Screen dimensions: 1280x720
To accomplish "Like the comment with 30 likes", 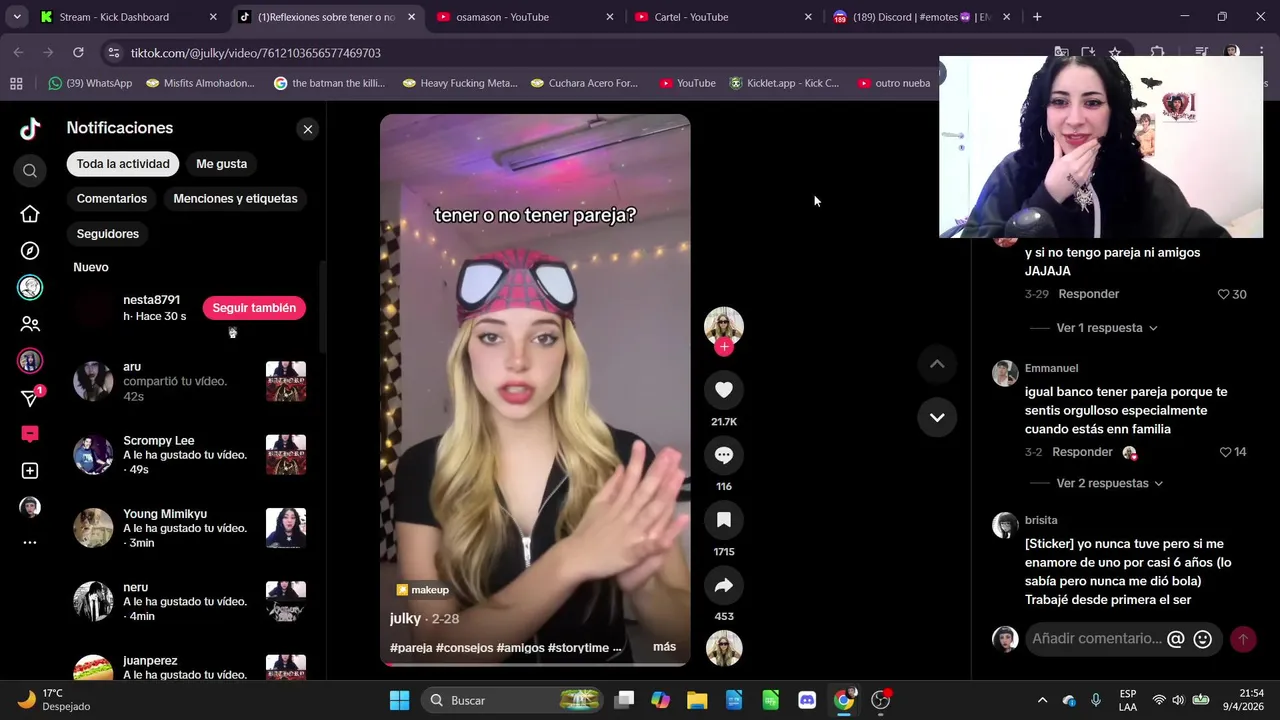I will [x=1223, y=295].
